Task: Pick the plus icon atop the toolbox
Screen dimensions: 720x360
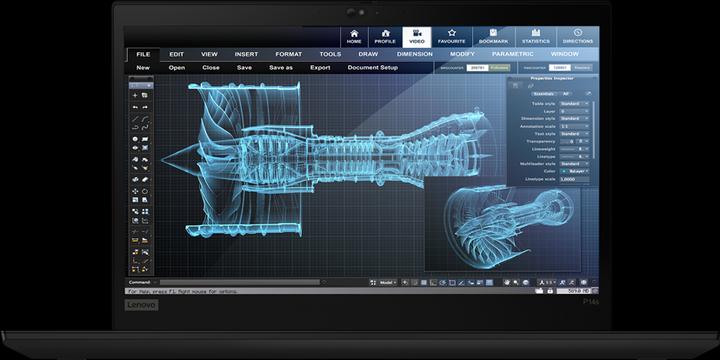Action: (x=135, y=95)
